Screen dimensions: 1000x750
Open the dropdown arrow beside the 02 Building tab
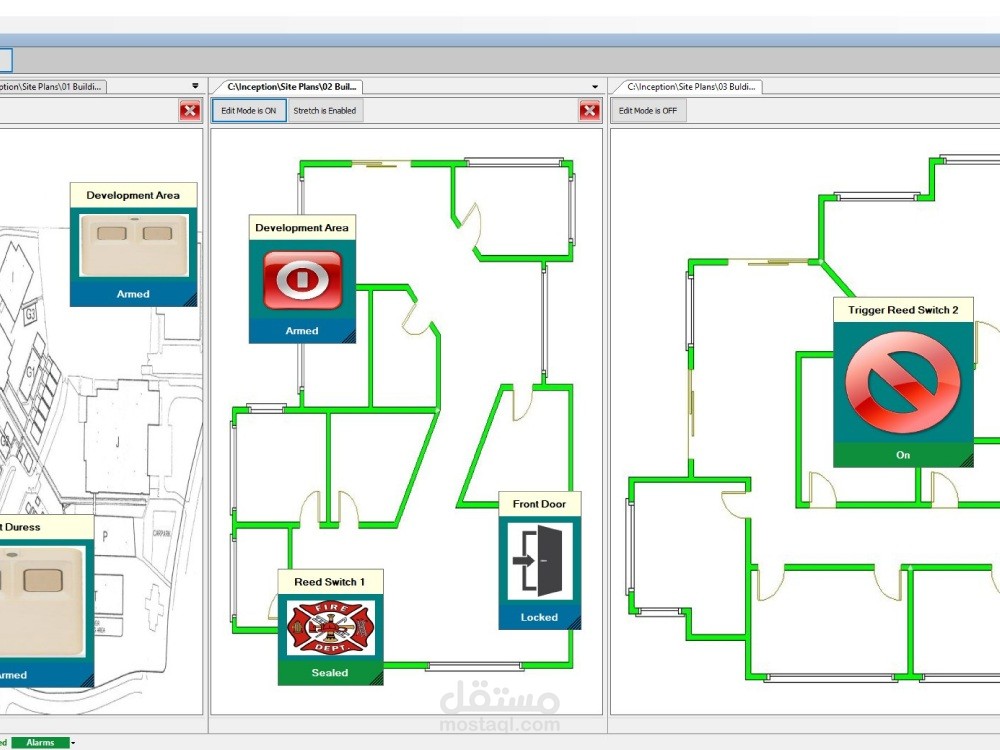595,86
